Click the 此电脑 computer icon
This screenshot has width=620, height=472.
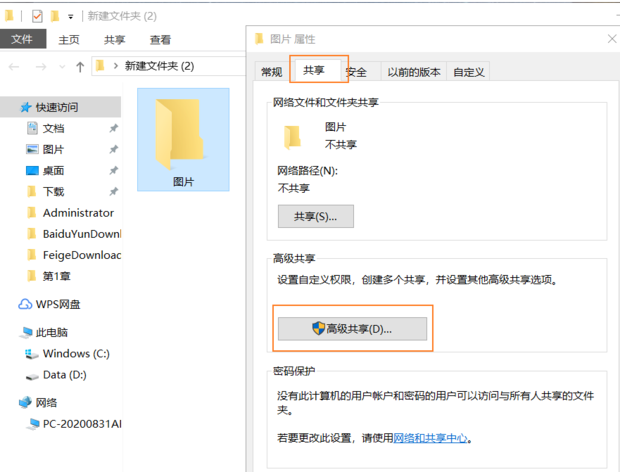(26, 332)
